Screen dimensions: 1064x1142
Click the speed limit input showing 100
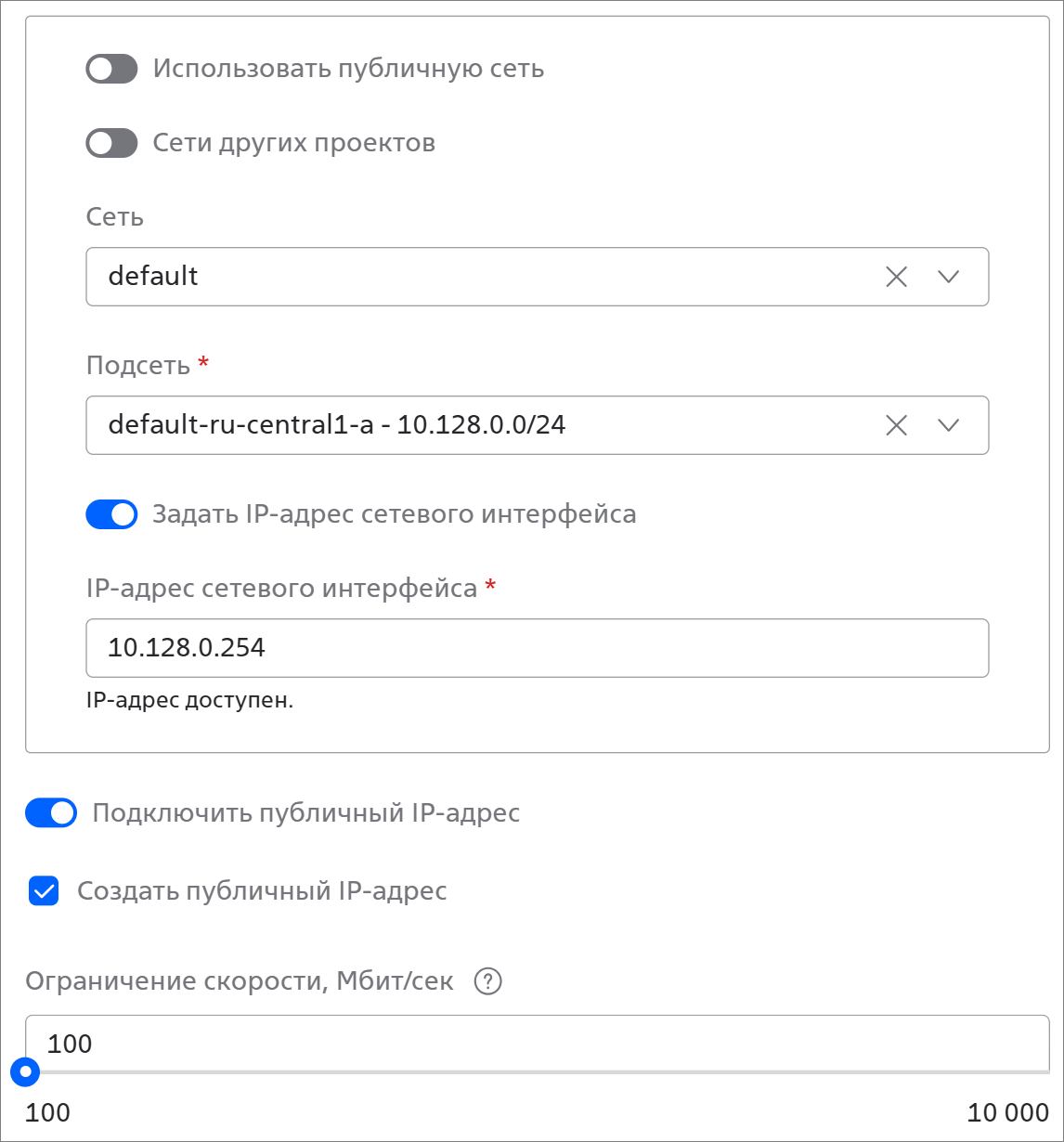[538, 1044]
